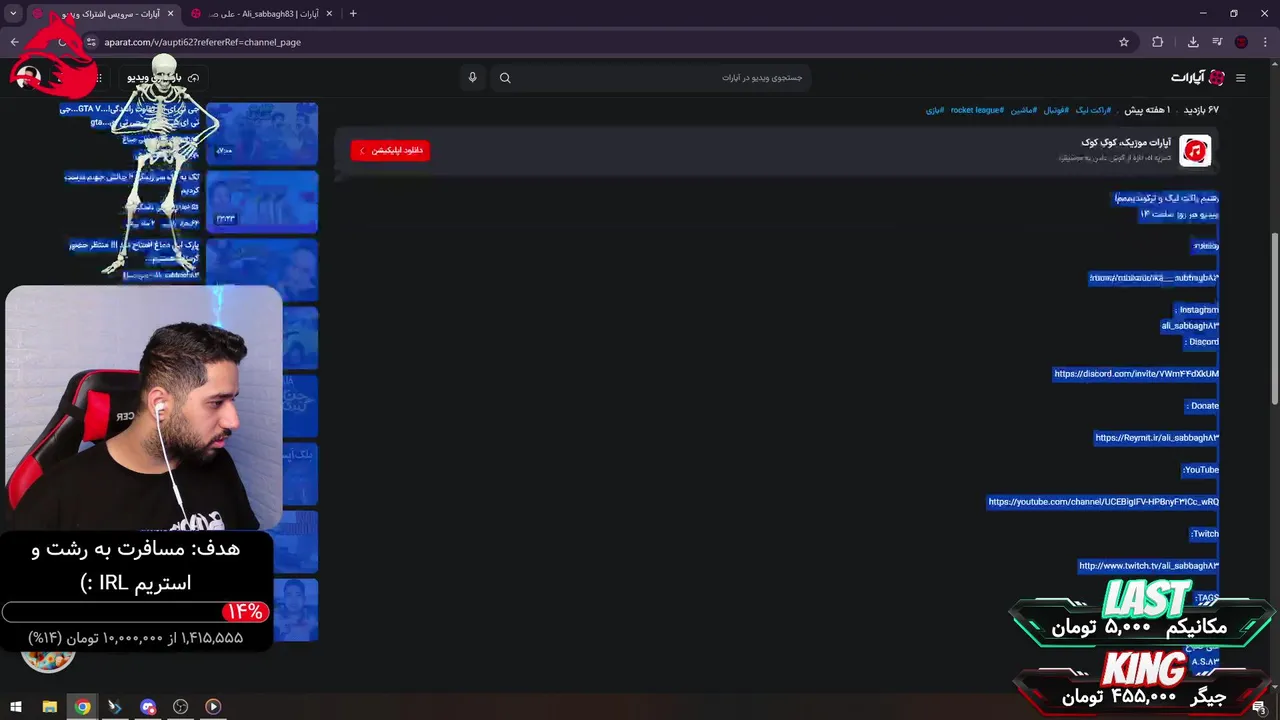Click the ali_sabbagh83 Instagram handle text

pyautogui.click(x=1190, y=326)
